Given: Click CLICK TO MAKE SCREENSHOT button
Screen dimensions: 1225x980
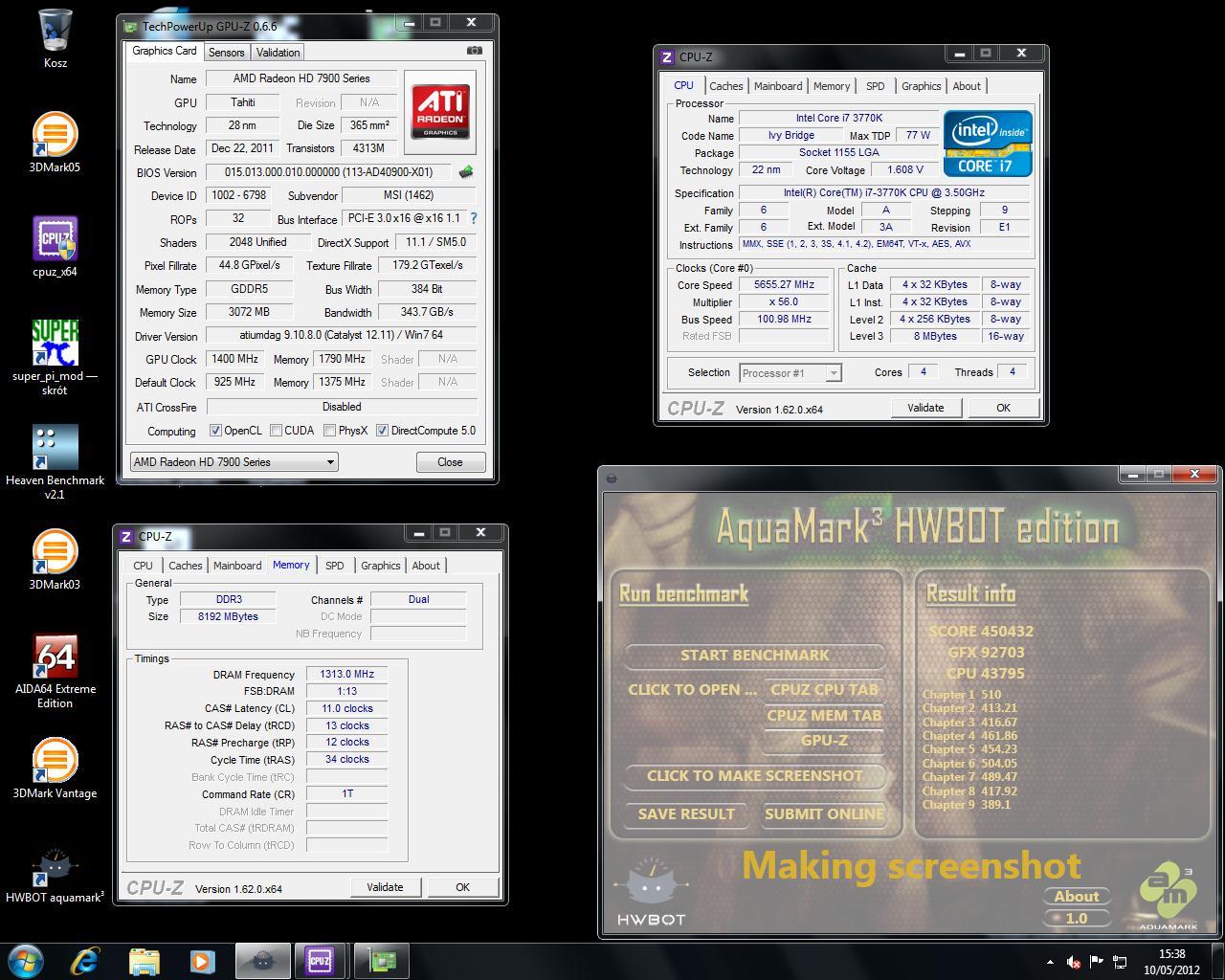Looking at the screenshot, I should 754,776.
